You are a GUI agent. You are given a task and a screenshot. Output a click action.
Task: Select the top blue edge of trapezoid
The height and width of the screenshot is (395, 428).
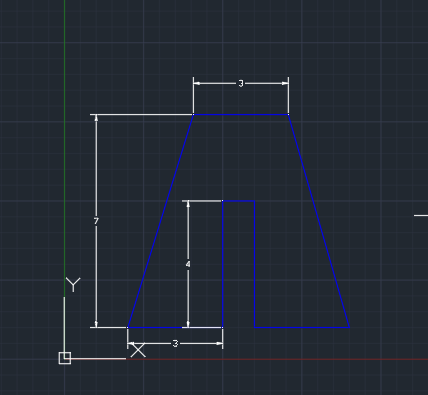coord(241,115)
